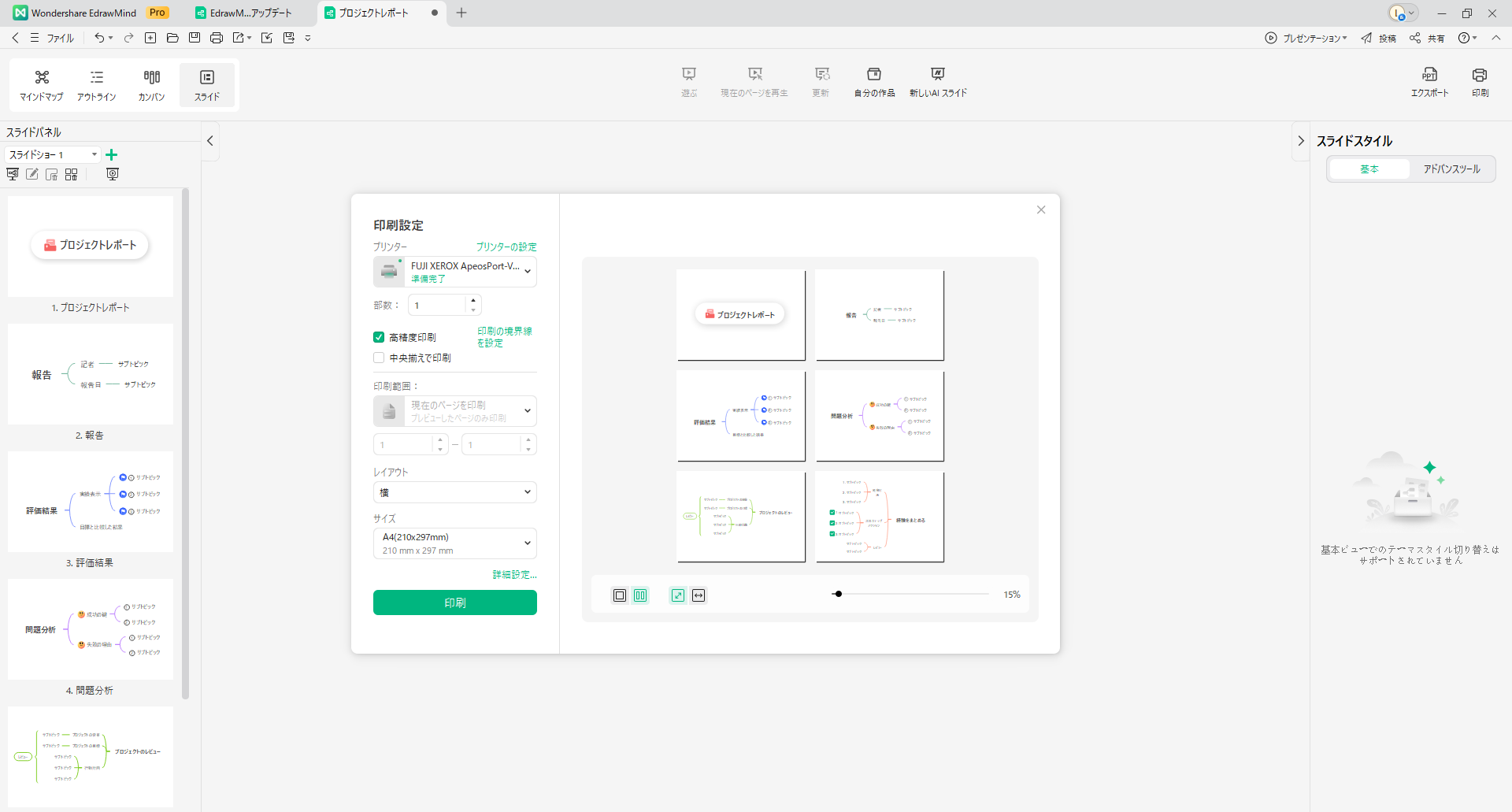The image size is (1512, 812).
Task: Choose multi-page preview layout icon
Action: click(640, 595)
